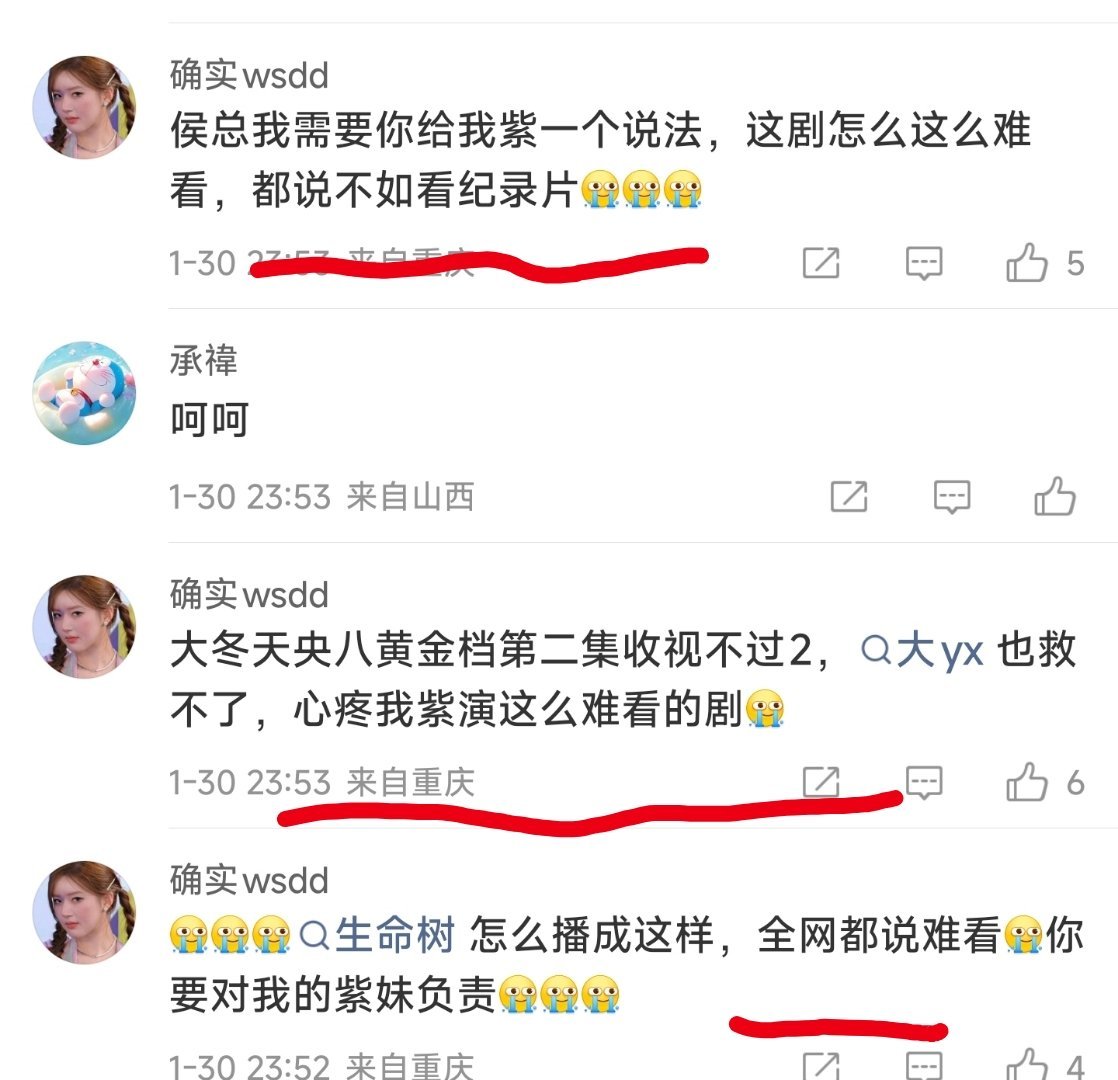
Task: Like the 生命树 comment with 4 likes
Action: coord(1027,1065)
